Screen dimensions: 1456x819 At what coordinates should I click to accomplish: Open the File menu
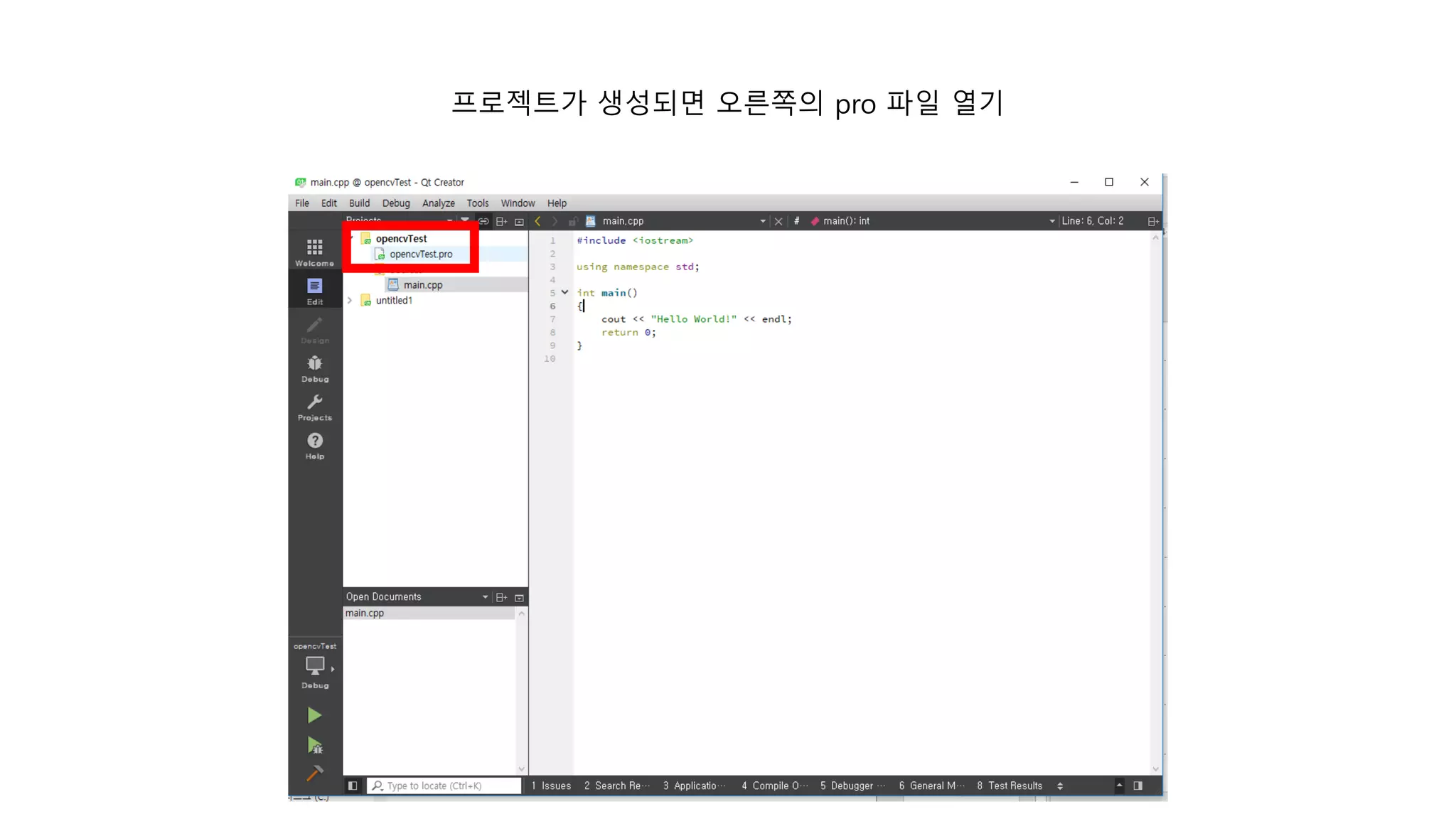(x=302, y=203)
